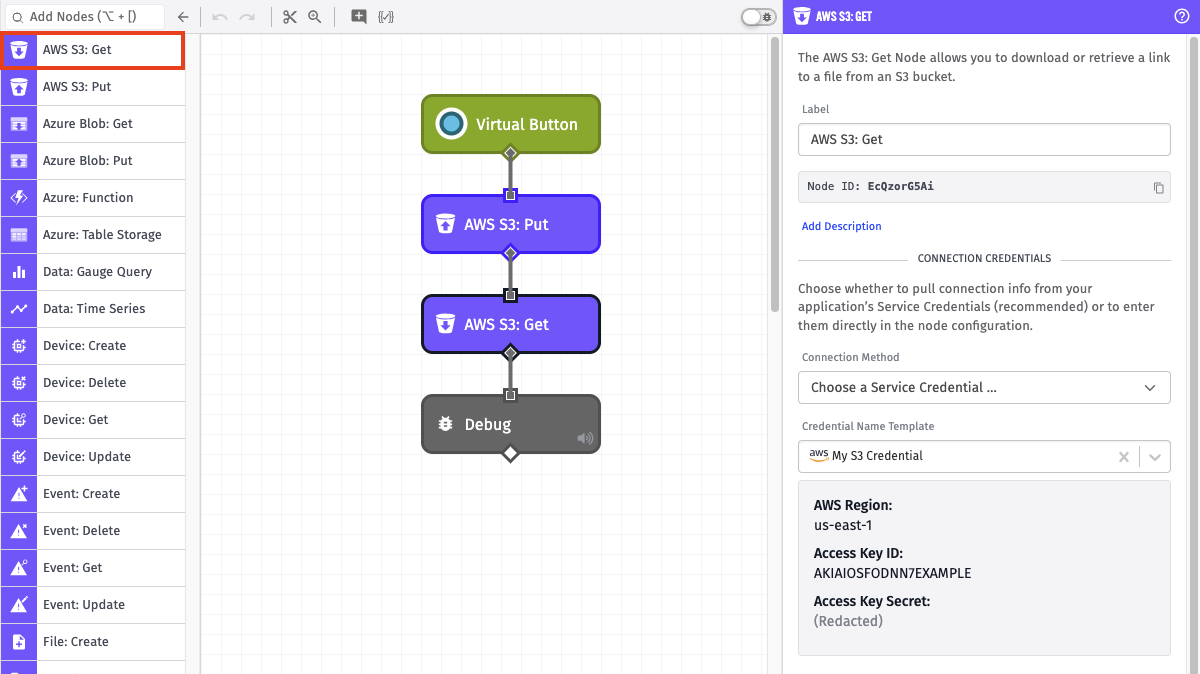Select the Device: Get label in palette

76,420
